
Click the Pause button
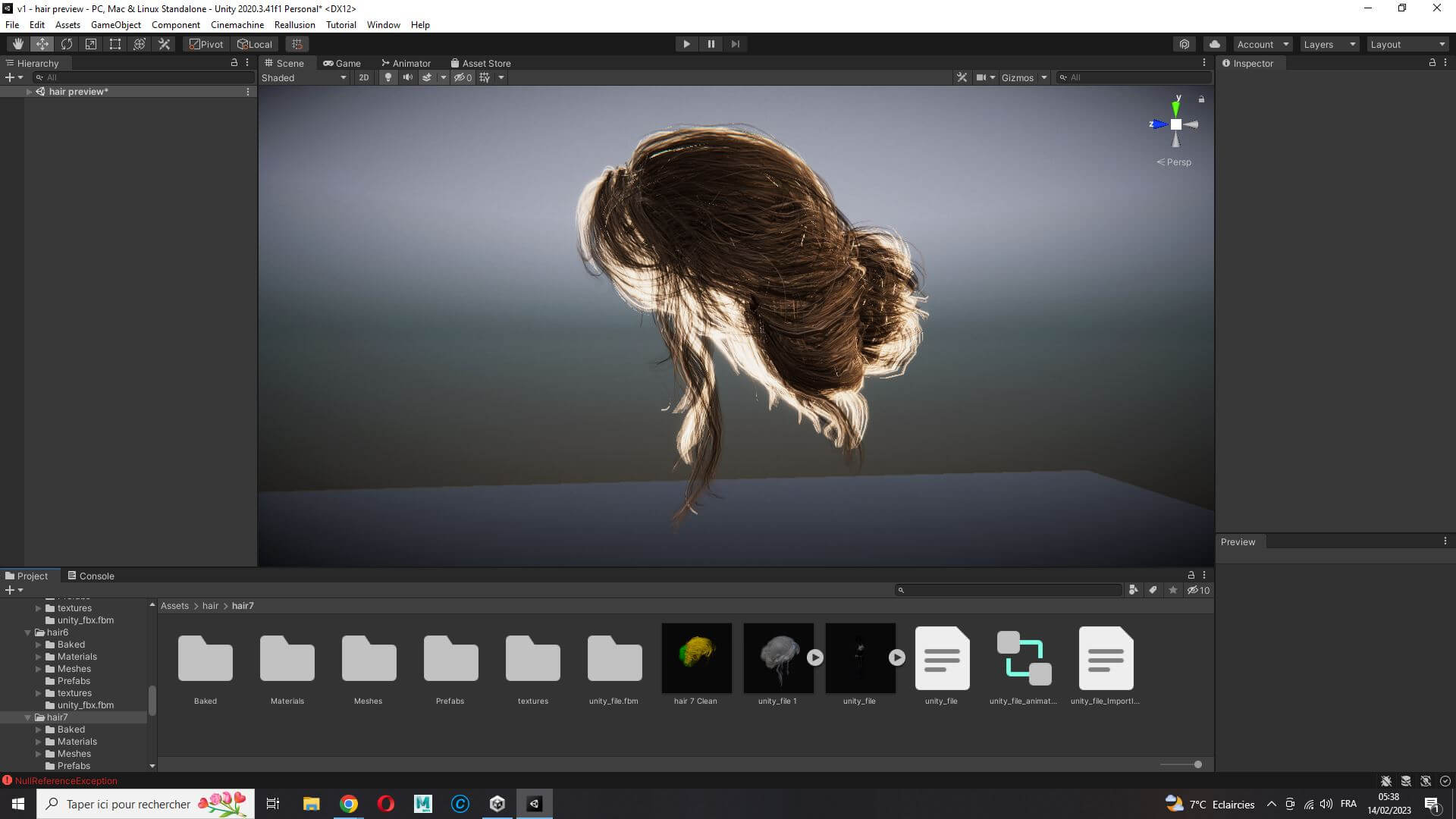711,44
